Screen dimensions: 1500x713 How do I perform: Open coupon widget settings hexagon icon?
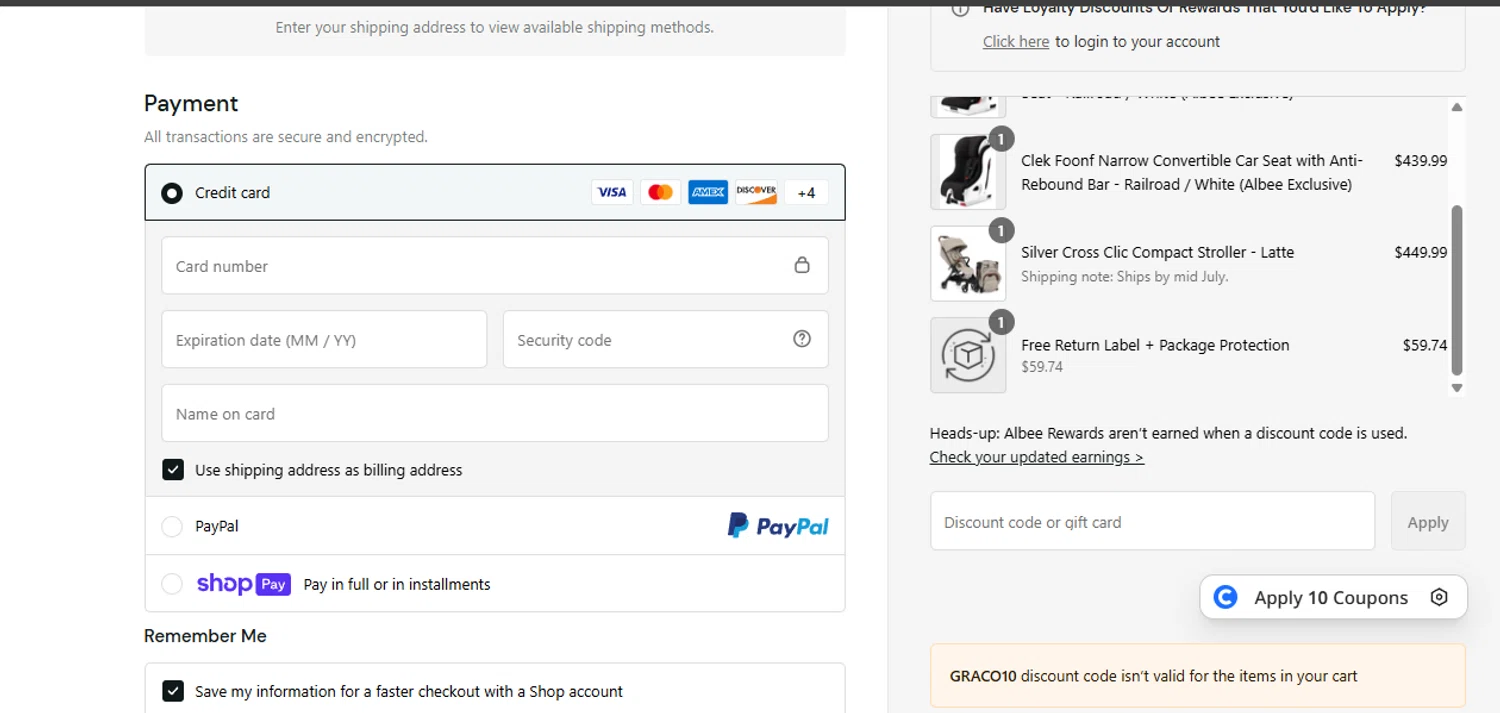tap(1439, 597)
